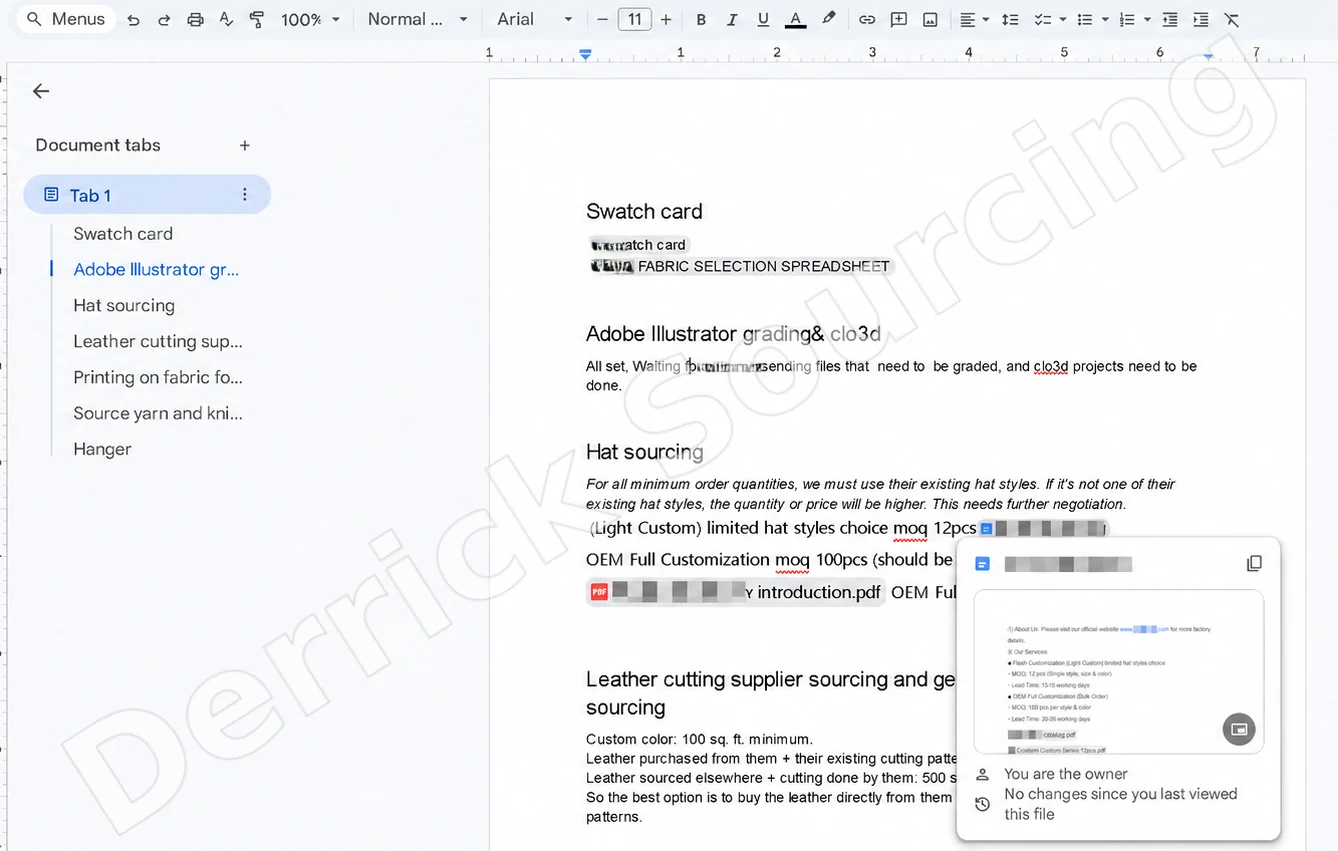Jump to Hanger outline heading

(x=102, y=450)
